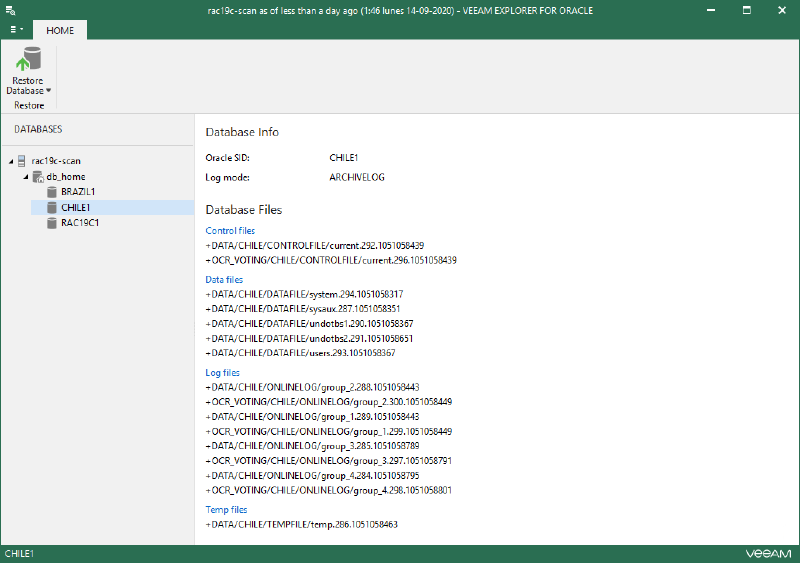Click the RAC19C1 database icon
This screenshot has width=800, height=564.
click(x=52, y=223)
